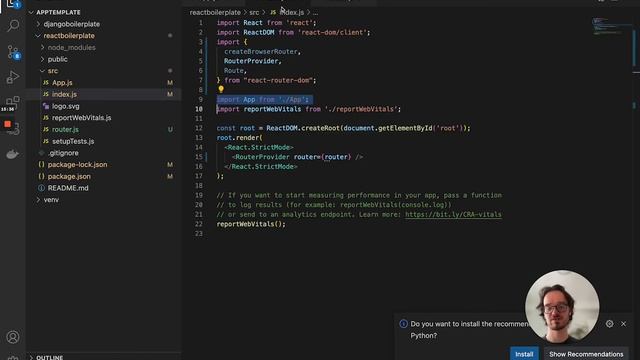Open the Docker view in activity bar
The height and width of the screenshot is (360, 640).
[x=13, y=154]
